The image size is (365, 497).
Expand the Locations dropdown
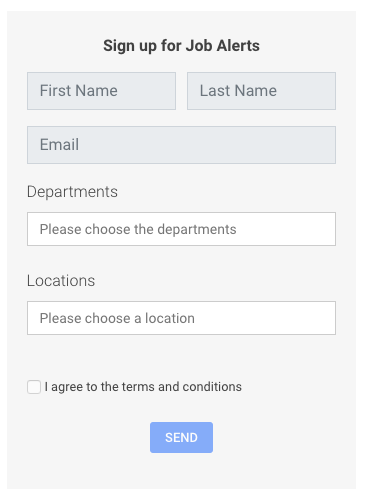(x=181, y=318)
